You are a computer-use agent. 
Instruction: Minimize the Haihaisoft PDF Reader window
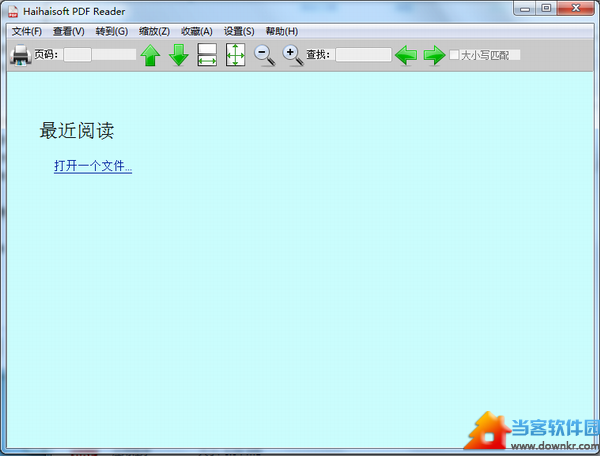click(525, 8)
